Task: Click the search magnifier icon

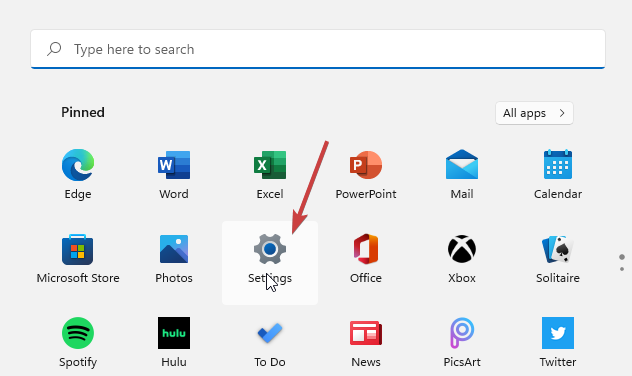Action: coord(54,49)
